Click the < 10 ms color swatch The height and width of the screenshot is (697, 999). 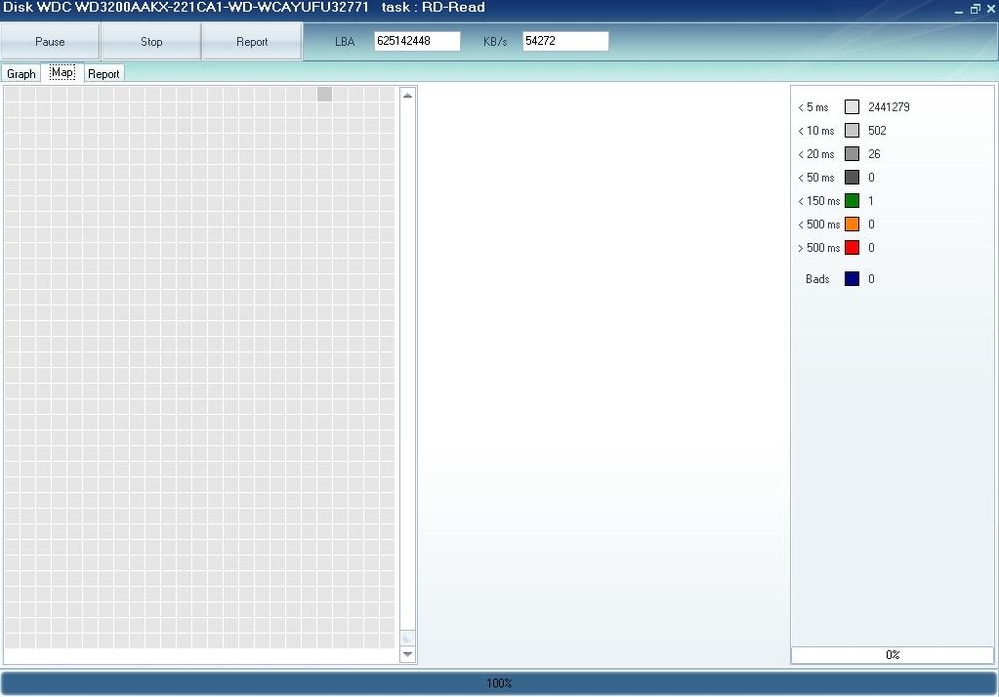pyautogui.click(x=852, y=131)
